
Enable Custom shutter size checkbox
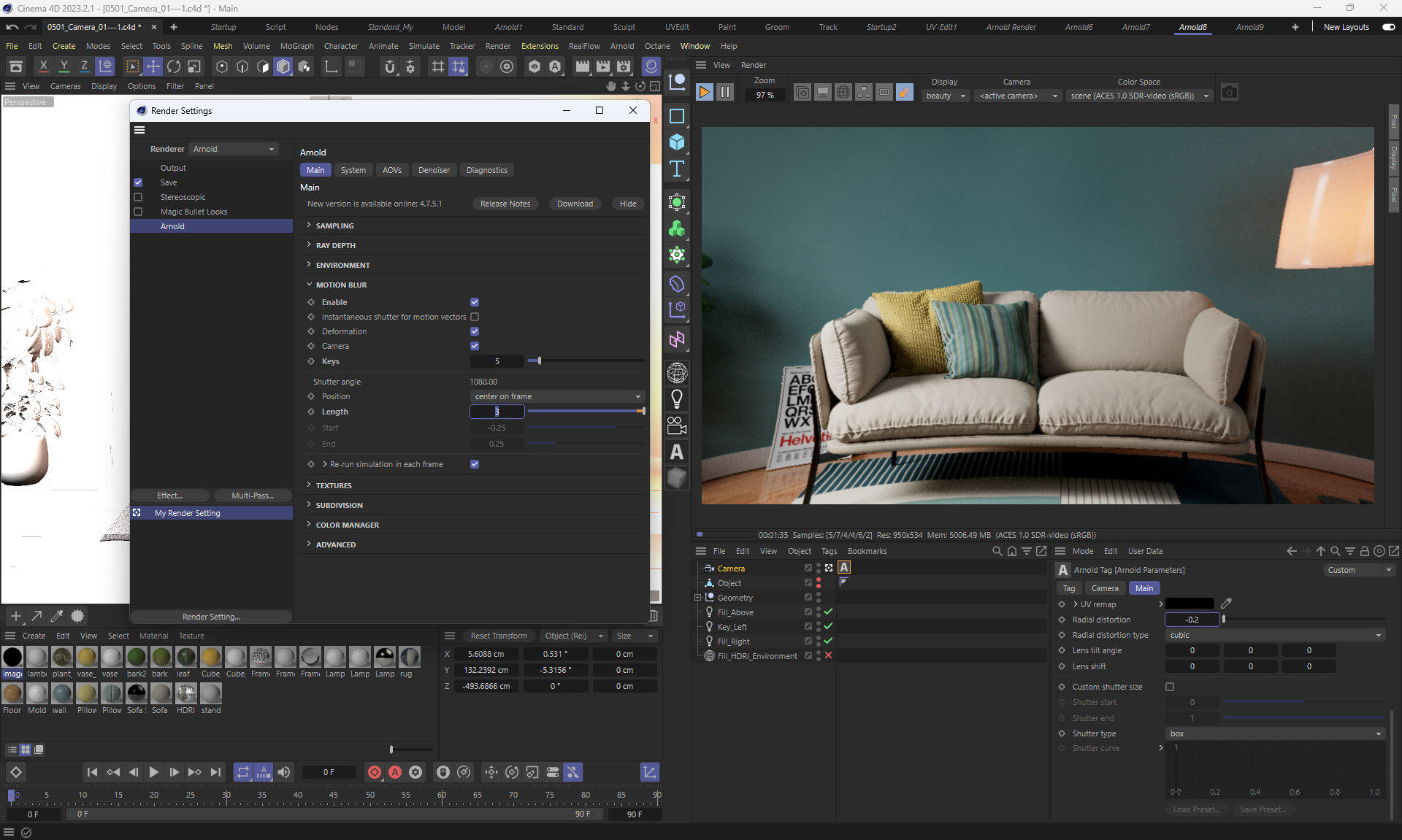[1170, 687]
